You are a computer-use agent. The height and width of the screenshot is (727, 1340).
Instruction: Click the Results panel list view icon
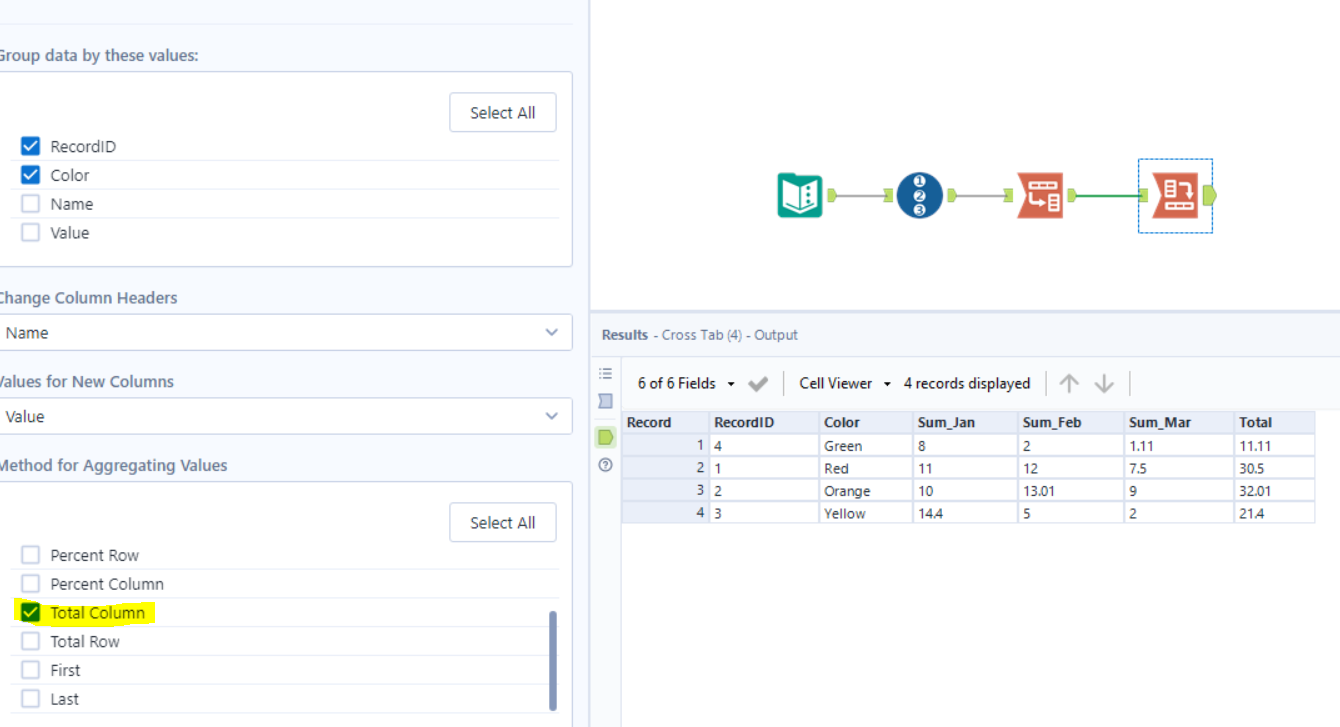coord(605,372)
